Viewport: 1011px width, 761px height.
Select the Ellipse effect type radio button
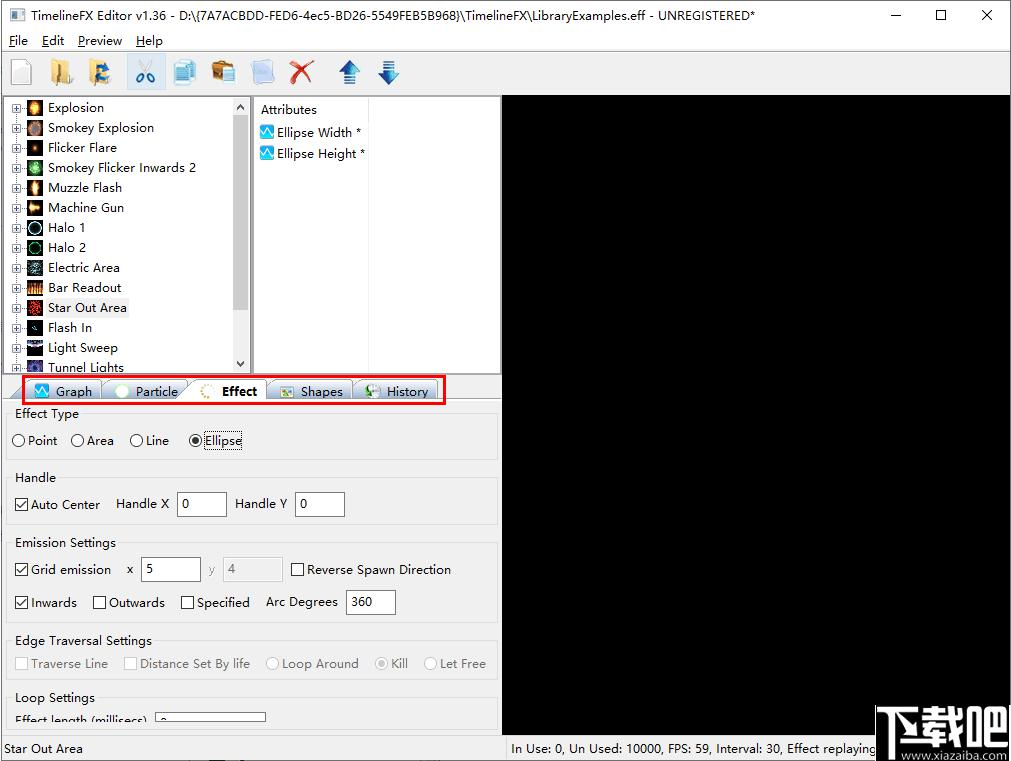(195, 440)
